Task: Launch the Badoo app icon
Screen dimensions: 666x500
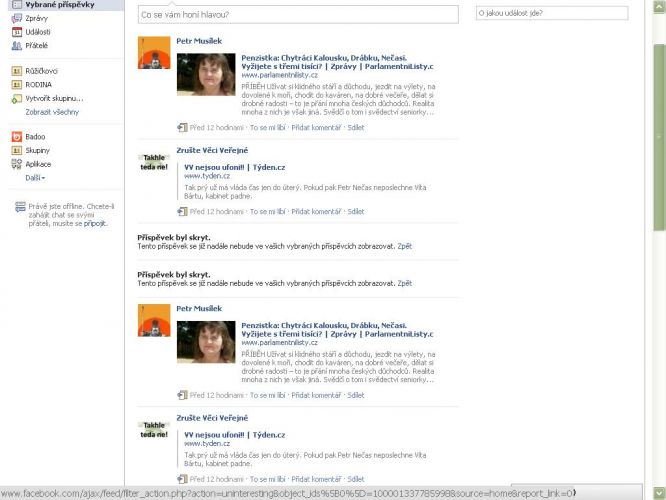Action: pos(17,137)
